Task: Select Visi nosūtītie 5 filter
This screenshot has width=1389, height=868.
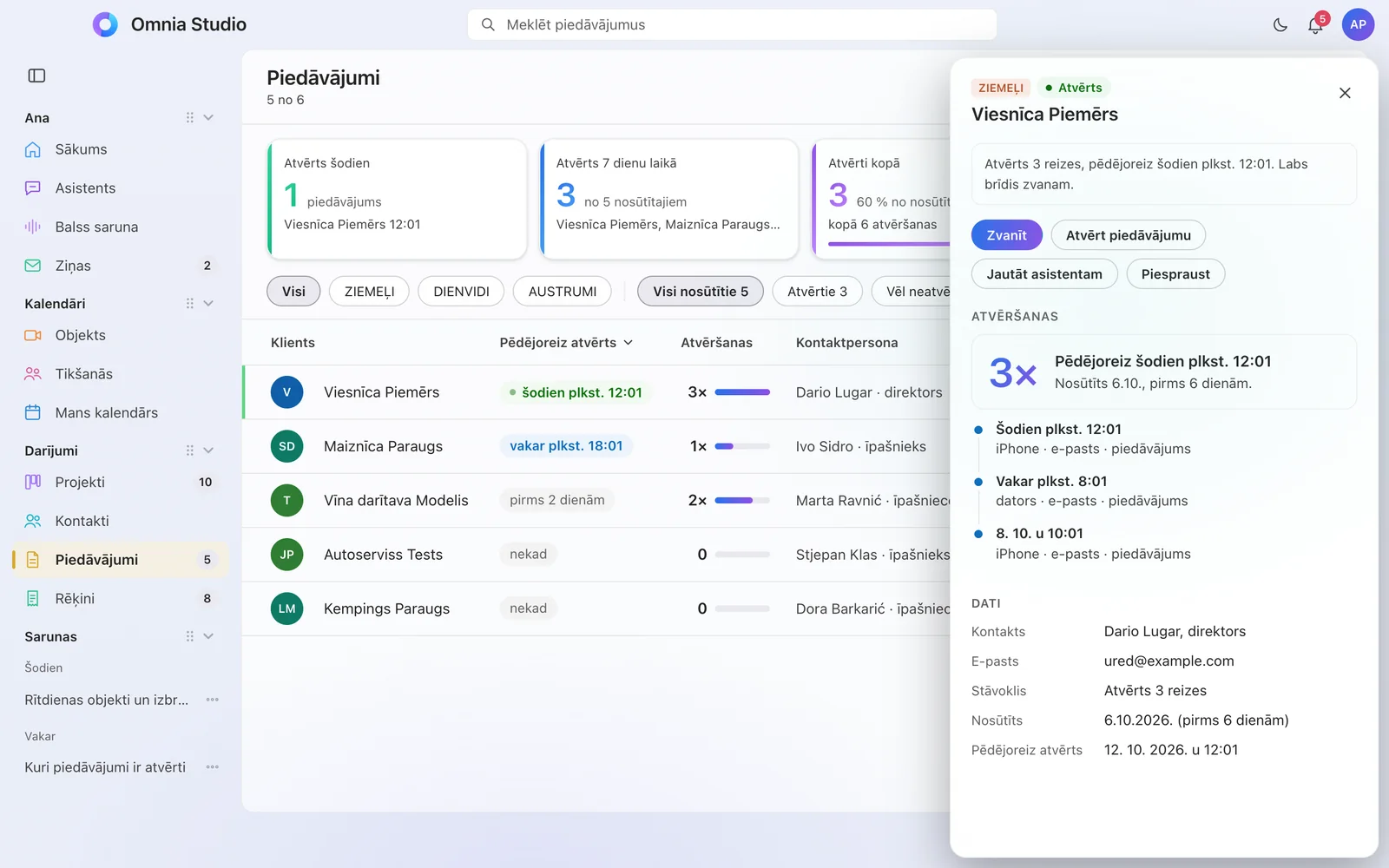Action: [x=701, y=292]
